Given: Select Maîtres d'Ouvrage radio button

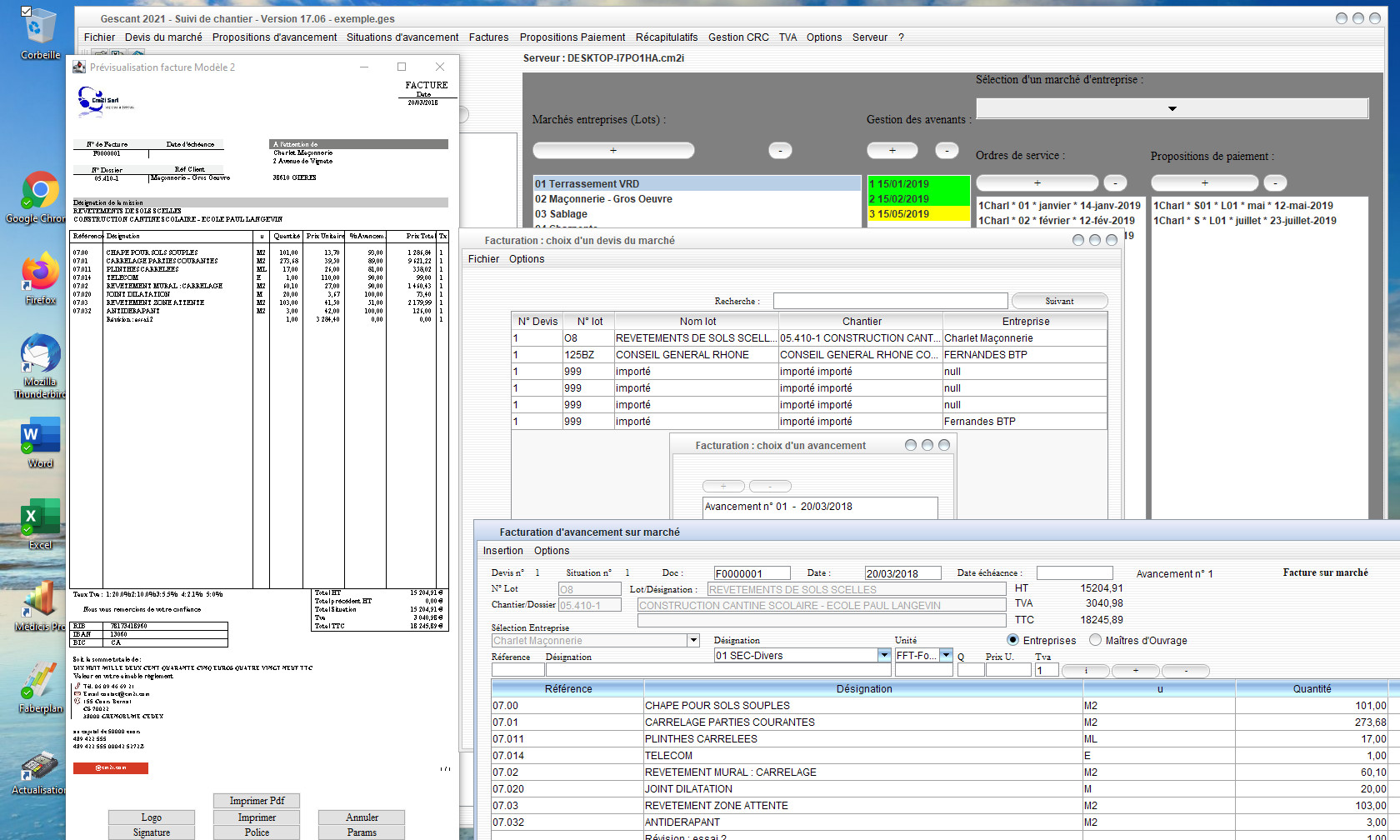Looking at the screenshot, I should pos(1095,640).
